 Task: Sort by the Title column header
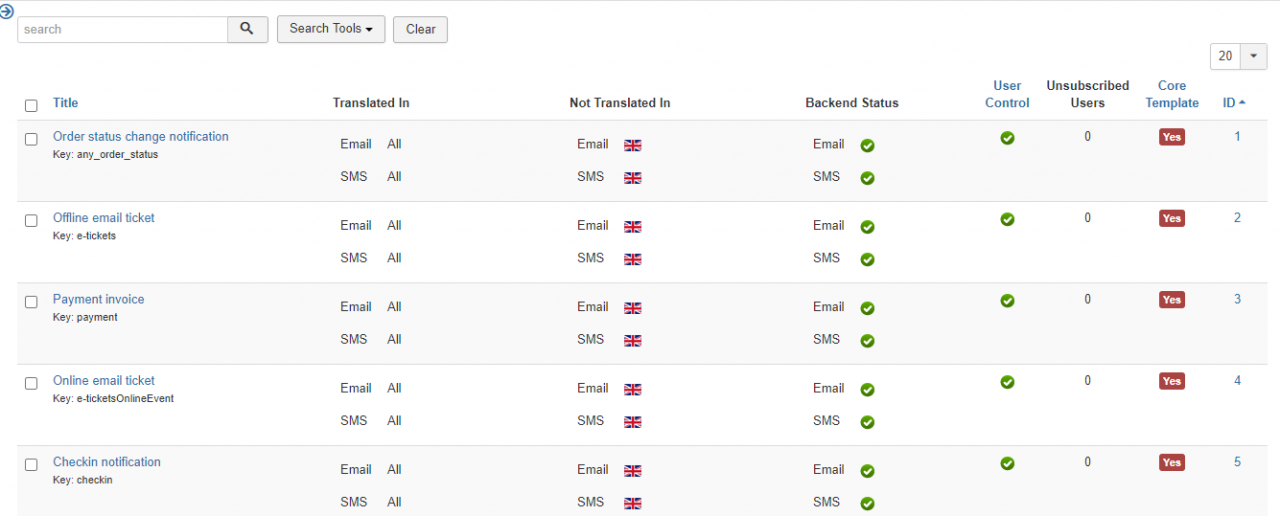[x=65, y=103]
